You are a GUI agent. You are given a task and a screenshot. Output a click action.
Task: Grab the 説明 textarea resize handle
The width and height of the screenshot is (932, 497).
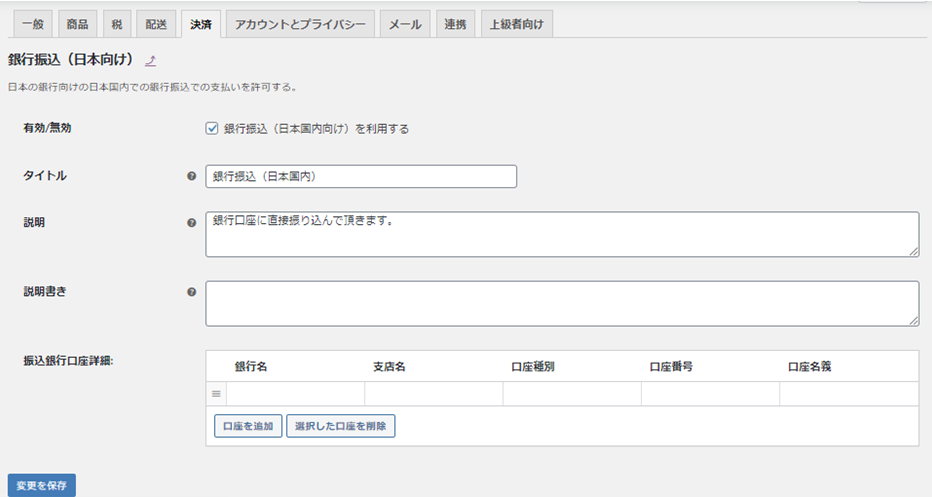tap(914, 251)
